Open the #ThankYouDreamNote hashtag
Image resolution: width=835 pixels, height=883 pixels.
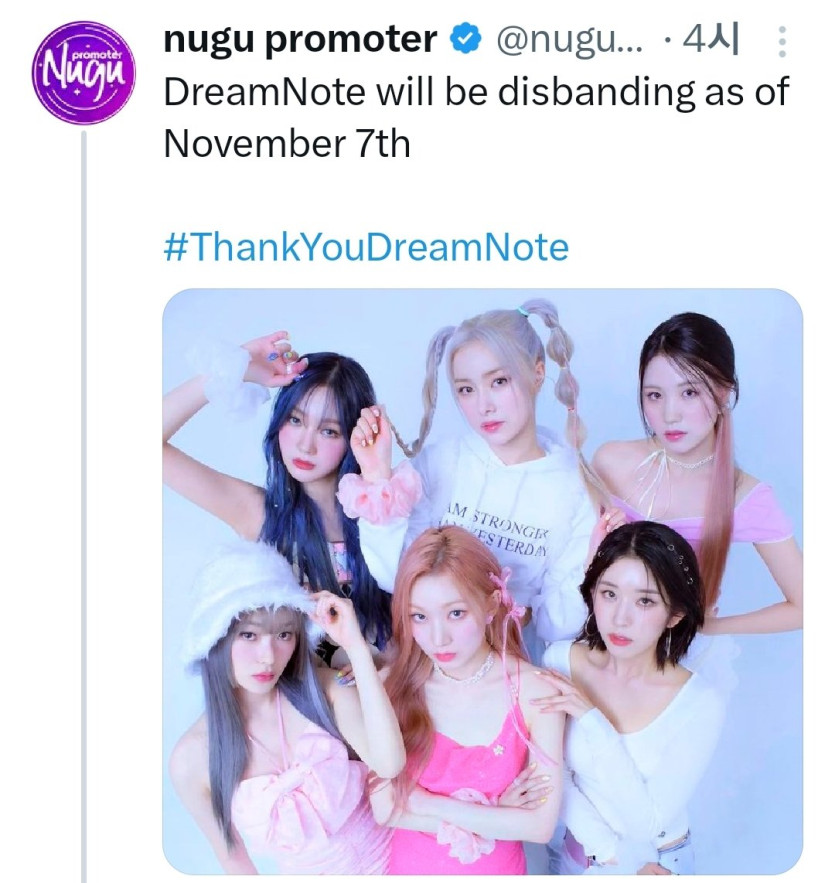(365, 247)
